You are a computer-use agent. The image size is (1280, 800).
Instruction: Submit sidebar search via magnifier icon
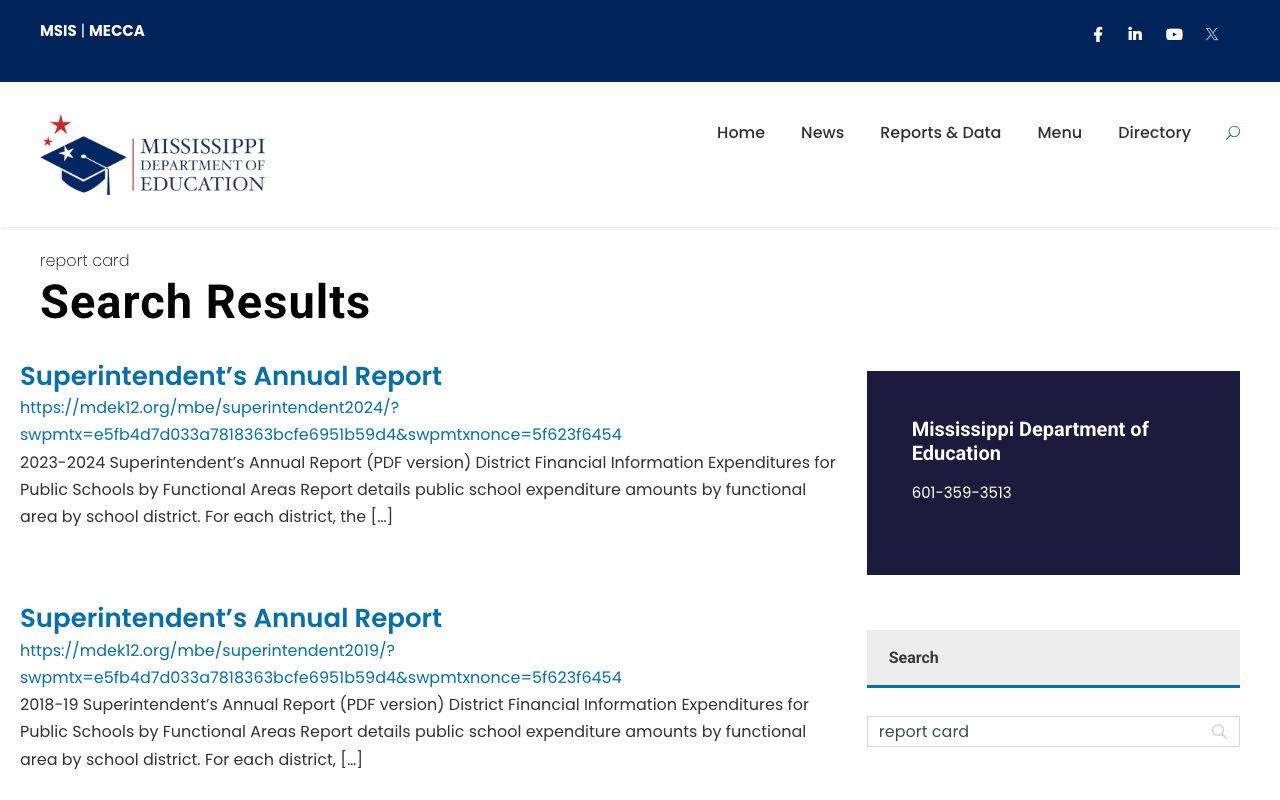(1219, 732)
